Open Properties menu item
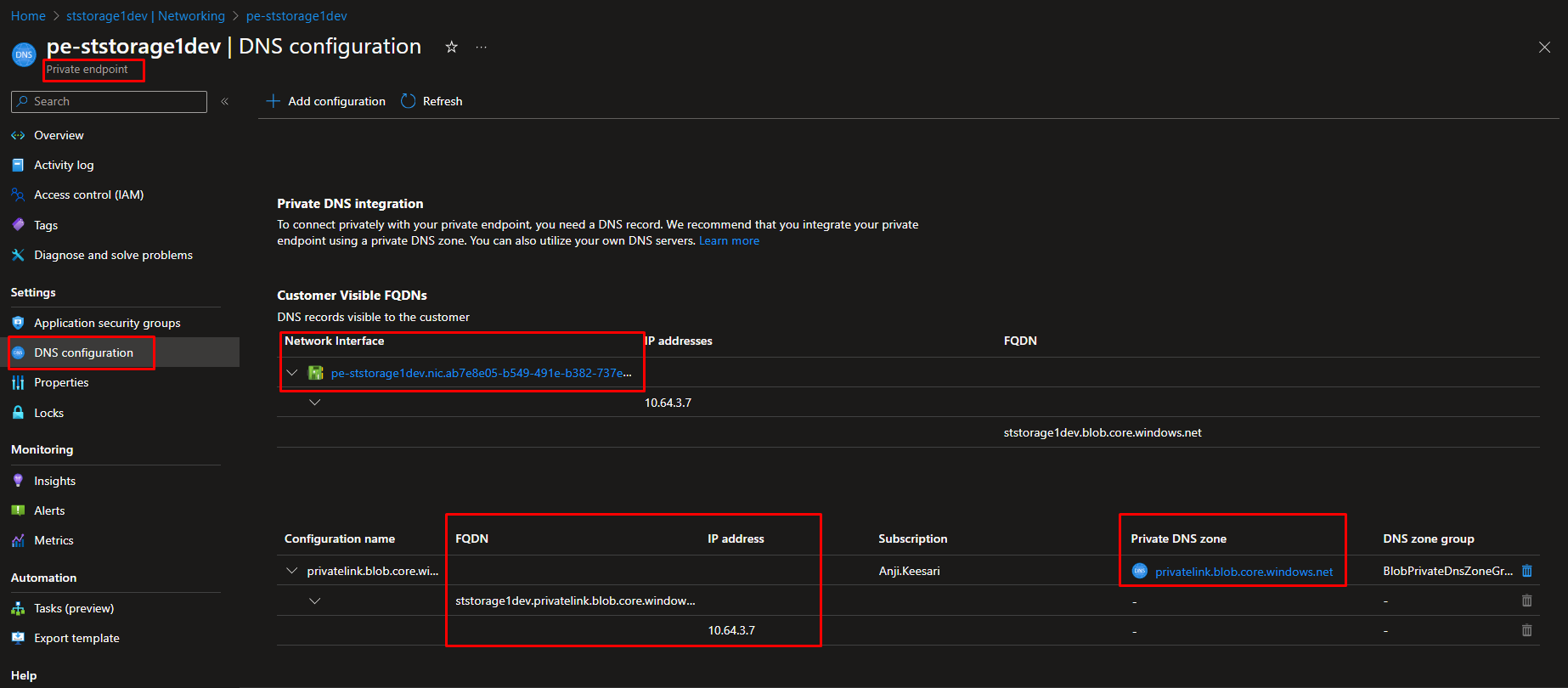Viewport: 1568px width, 688px height. pyautogui.click(x=61, y=382)
